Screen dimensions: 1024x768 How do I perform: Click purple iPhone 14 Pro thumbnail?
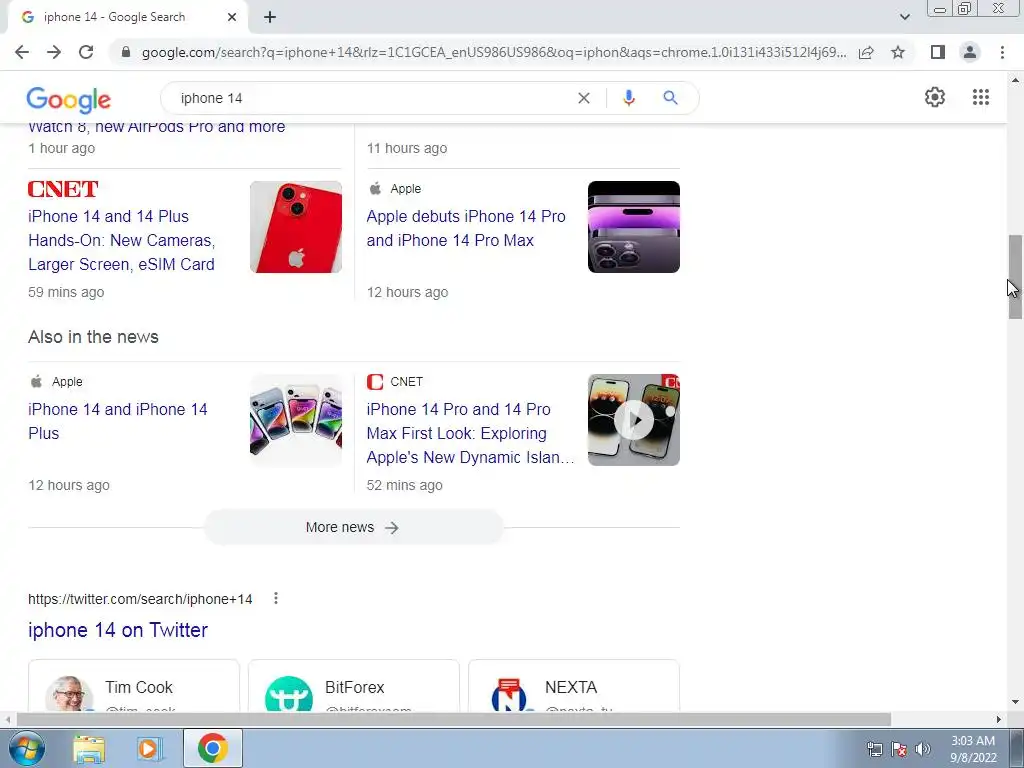point(633,227)
